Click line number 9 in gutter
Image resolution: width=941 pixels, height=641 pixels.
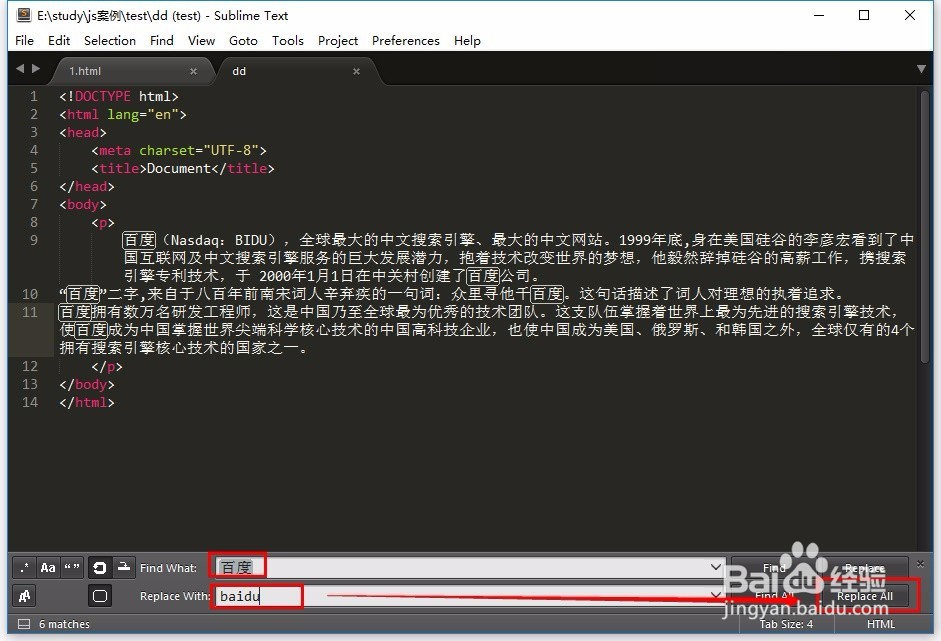point(34,240)
